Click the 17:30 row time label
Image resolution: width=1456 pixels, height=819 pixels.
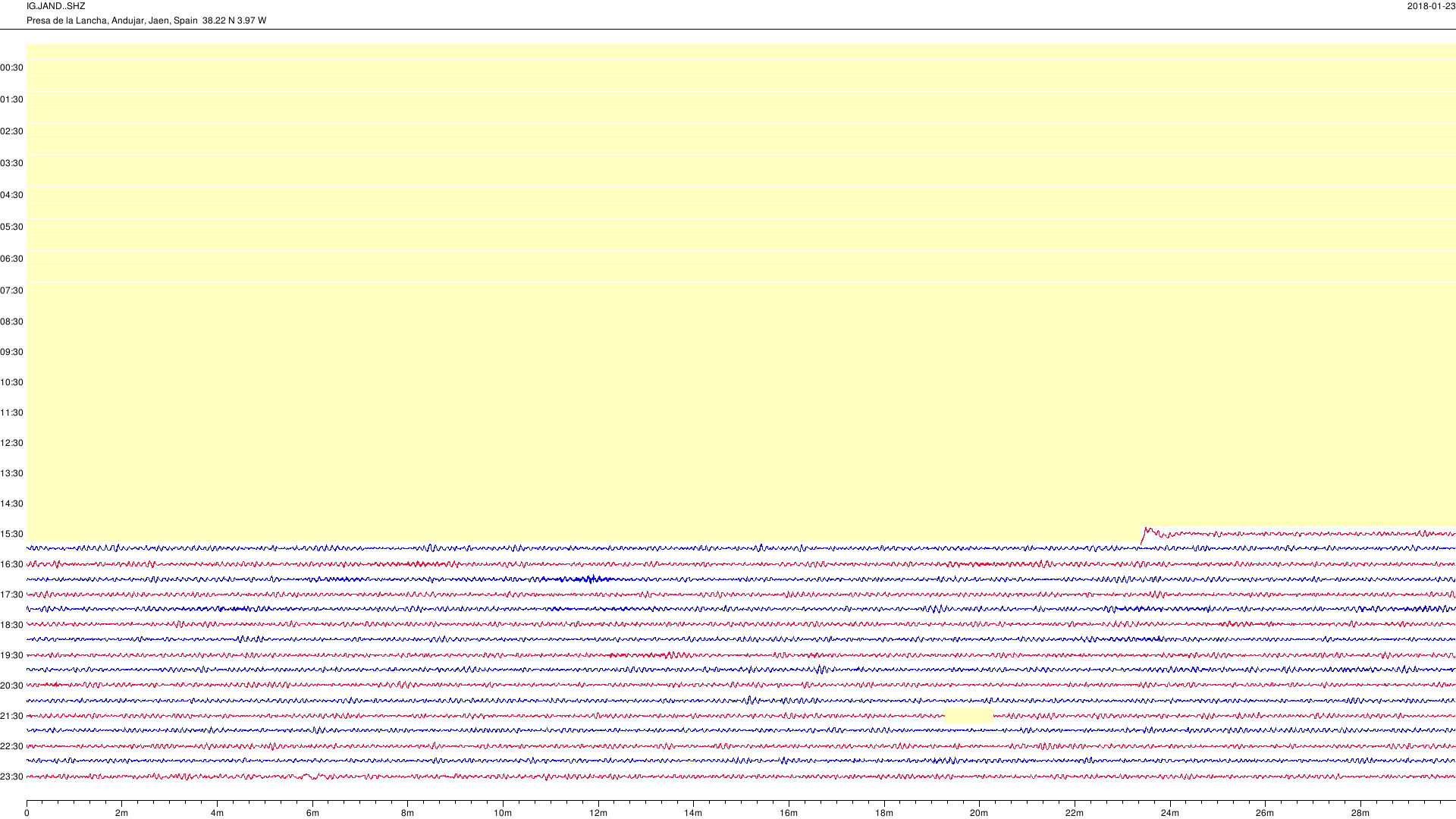11,595
